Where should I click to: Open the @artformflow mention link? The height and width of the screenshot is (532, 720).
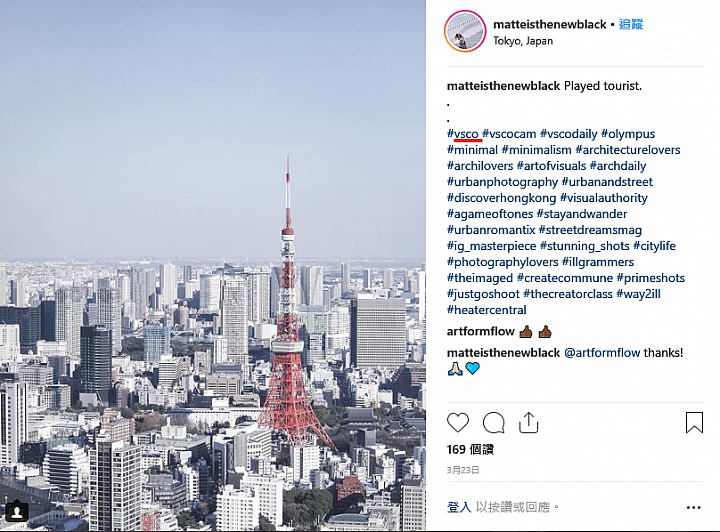[602, 353]
